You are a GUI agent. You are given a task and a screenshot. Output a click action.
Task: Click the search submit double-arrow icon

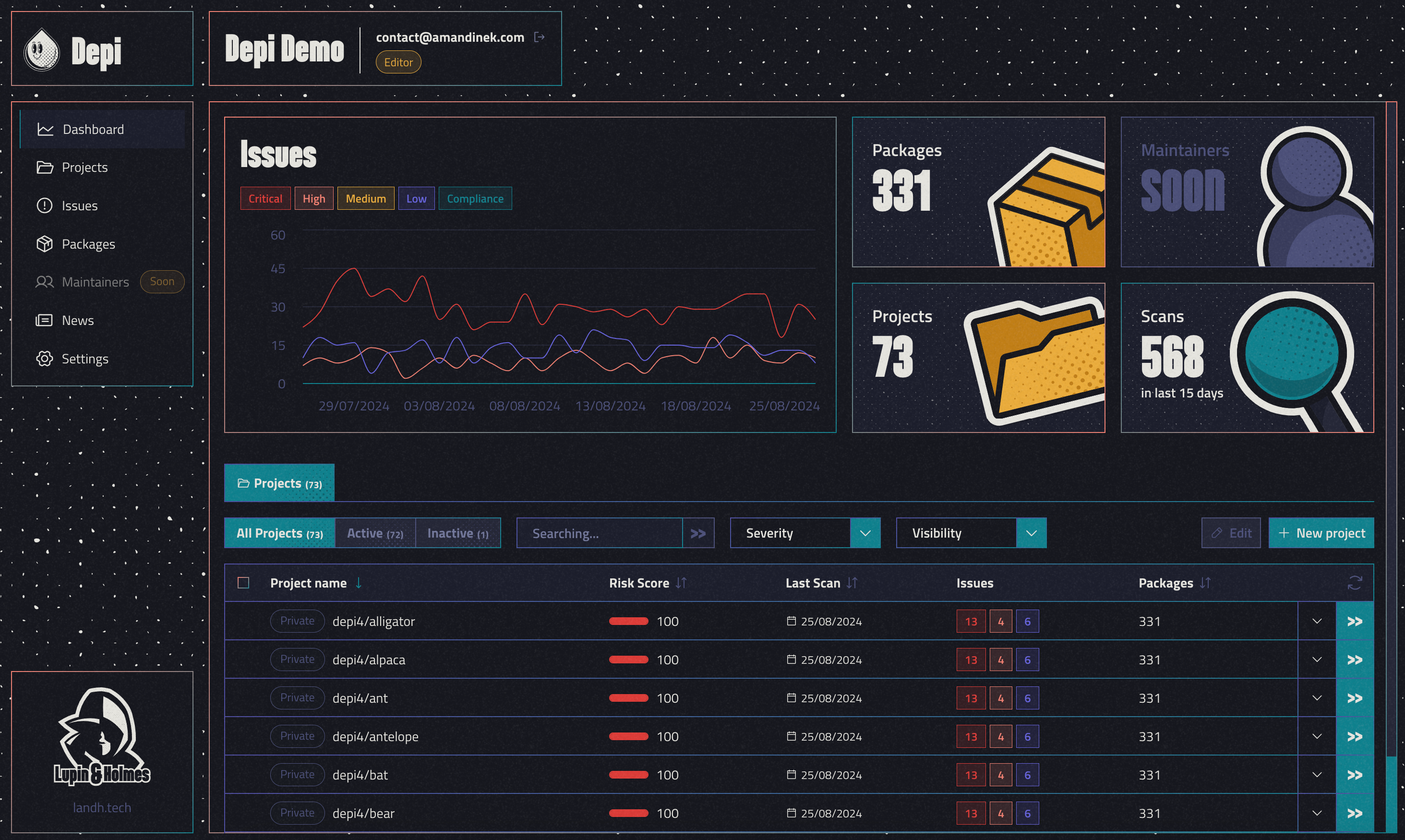coord(698,533)
